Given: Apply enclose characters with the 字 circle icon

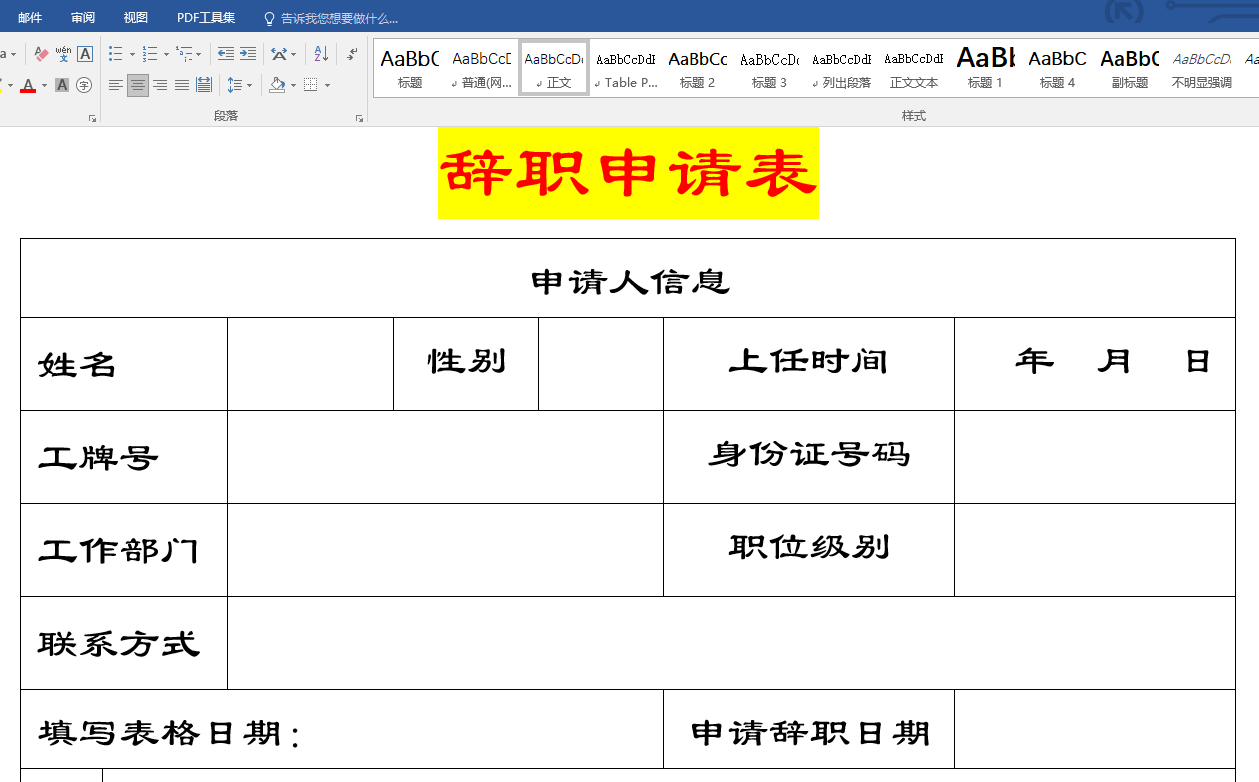Looking at the screenshot, I should click(x=84, y=84).
